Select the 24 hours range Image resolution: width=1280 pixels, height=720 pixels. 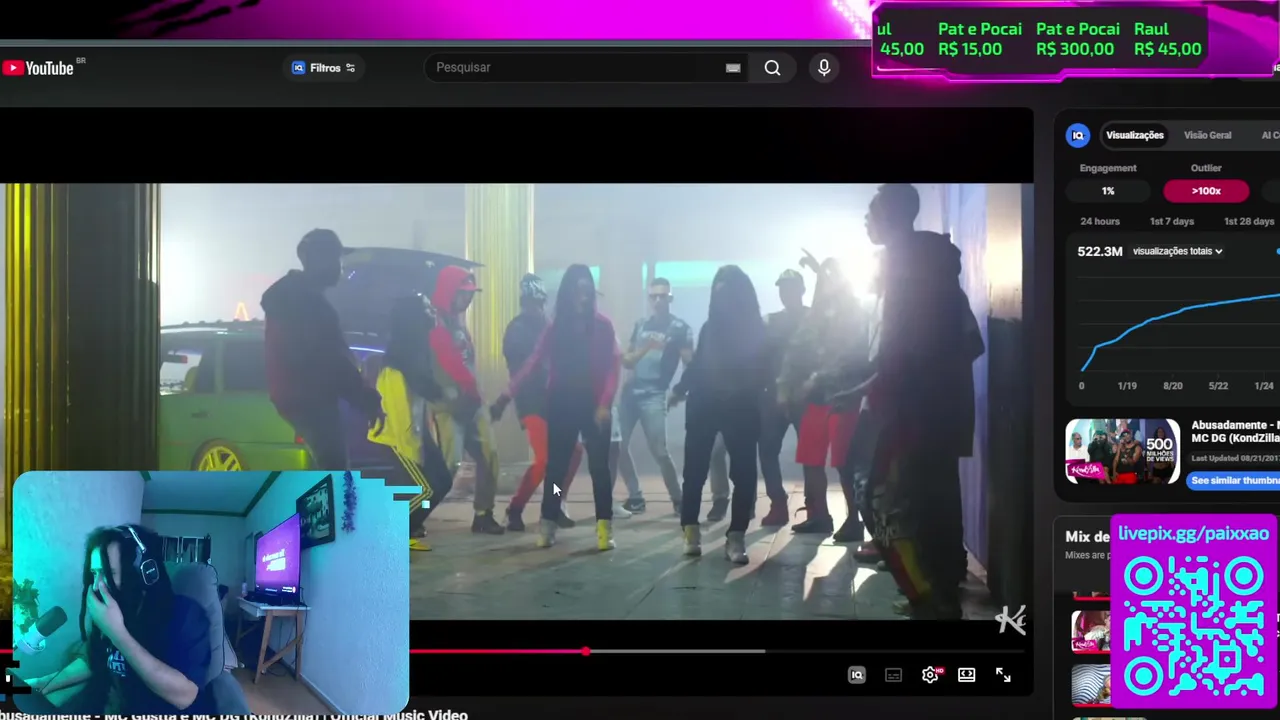(1100, 221)
